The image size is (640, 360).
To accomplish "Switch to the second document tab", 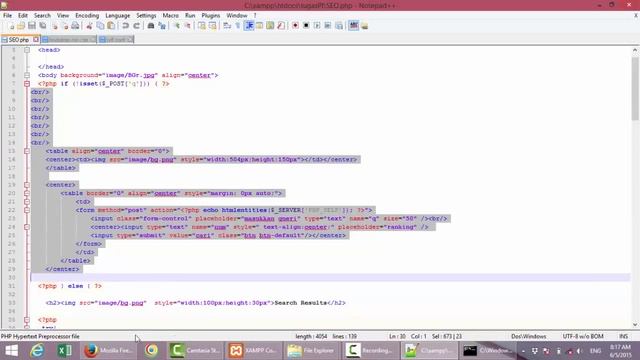I will 69,40.
